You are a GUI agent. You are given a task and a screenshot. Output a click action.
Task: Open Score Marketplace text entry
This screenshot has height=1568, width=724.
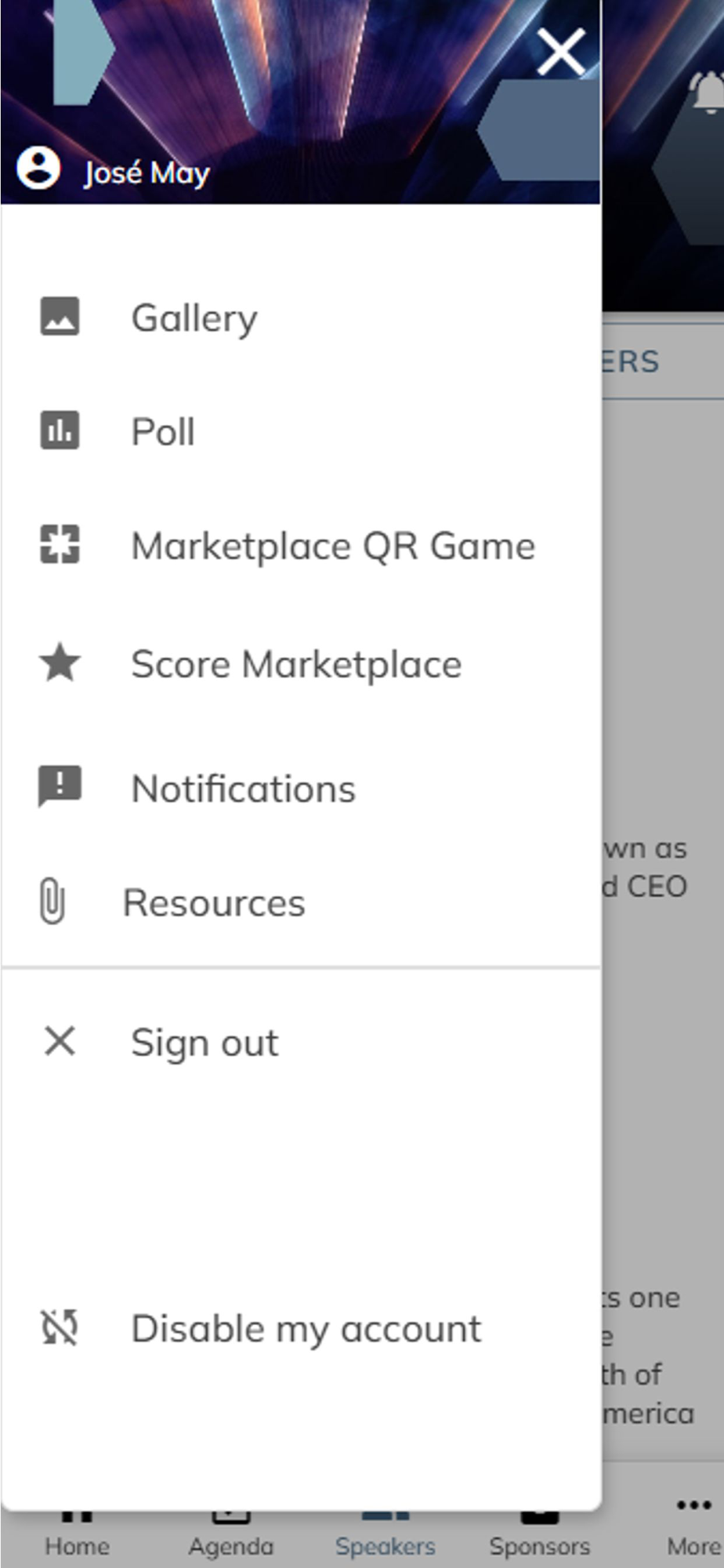[x=296, y=665]
